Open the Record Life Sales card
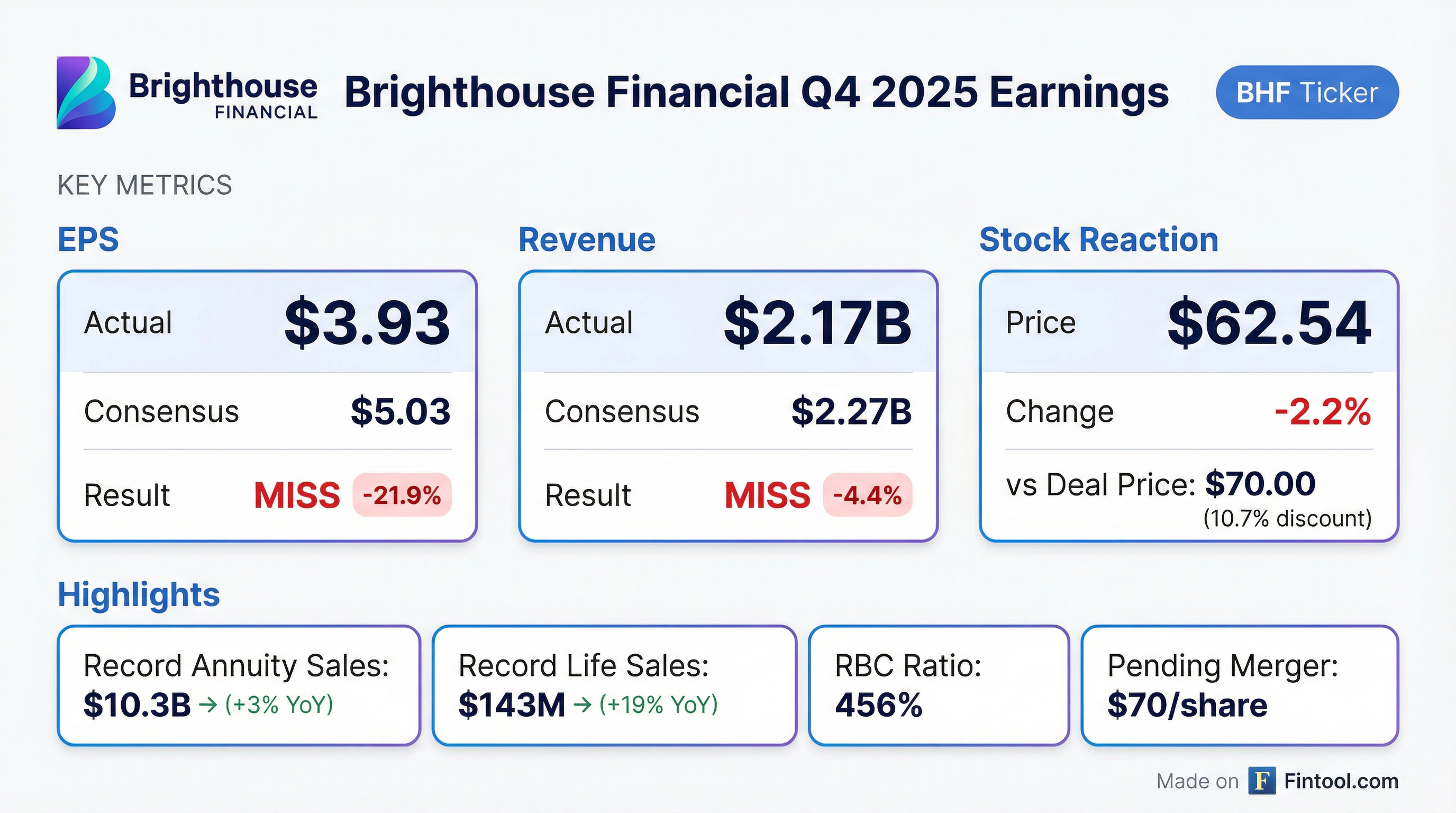This screenshot has width=1456, height=813. 614,685
